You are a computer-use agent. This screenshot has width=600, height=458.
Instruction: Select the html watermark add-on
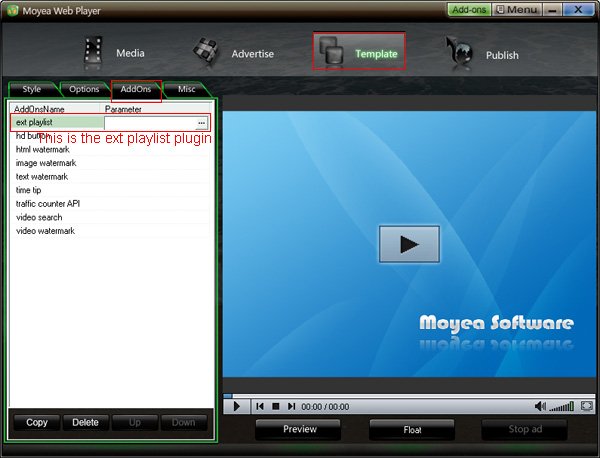point(110,149)
